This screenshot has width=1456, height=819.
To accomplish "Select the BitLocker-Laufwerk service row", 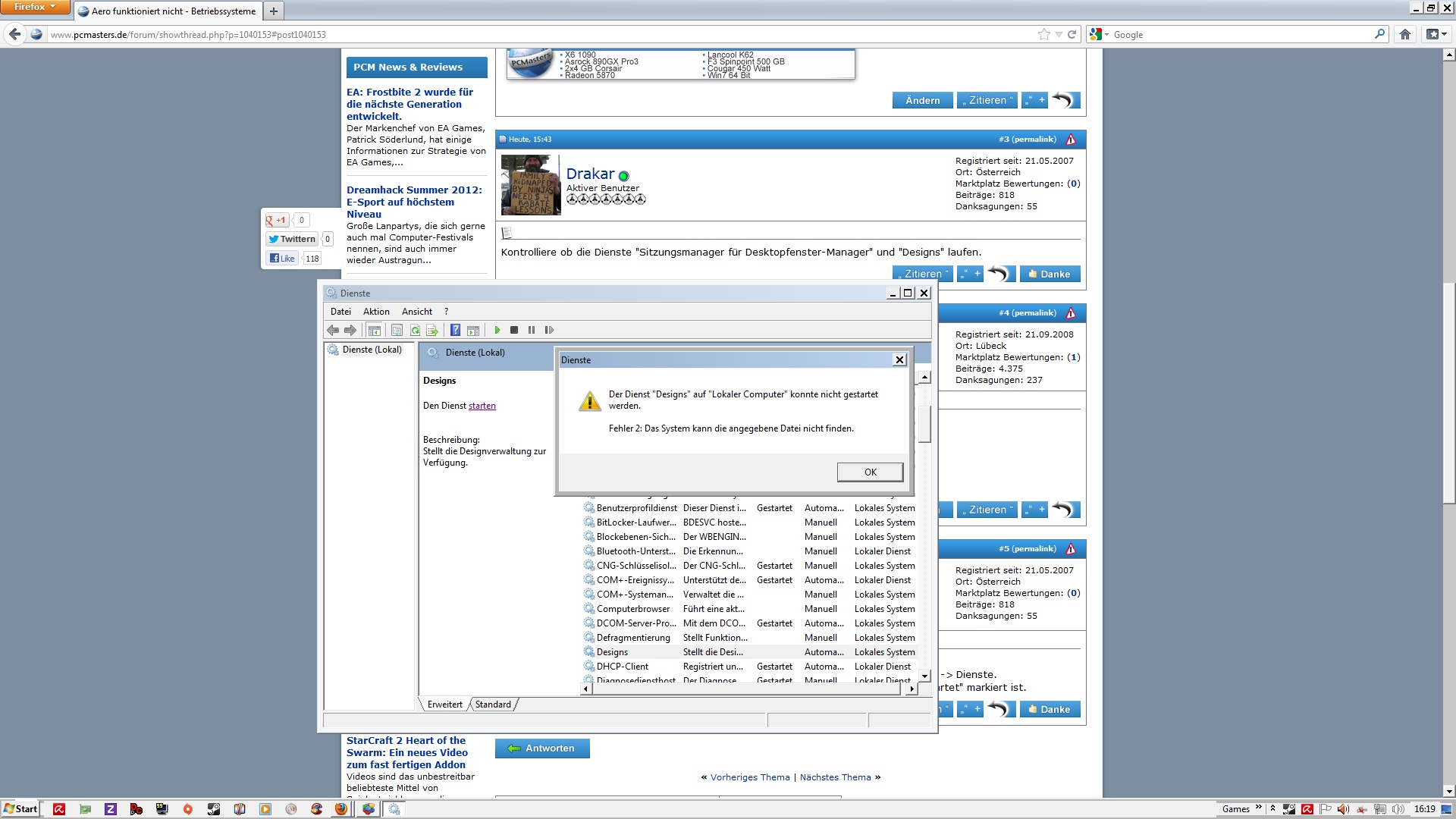I will tap(749, 522).
